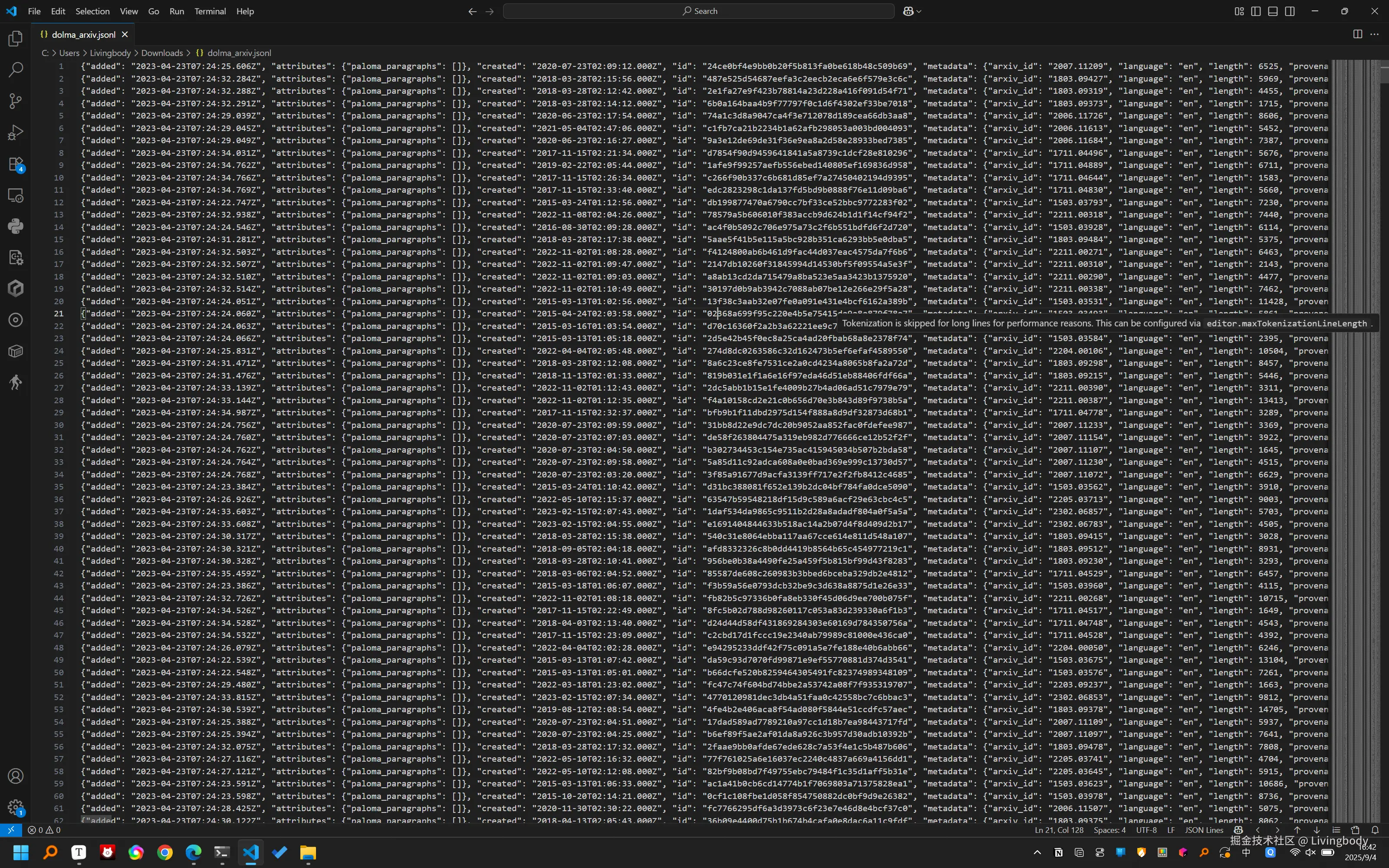Open the Terminal menu
Screen dimensions: 1389x868
coord(210,11)
